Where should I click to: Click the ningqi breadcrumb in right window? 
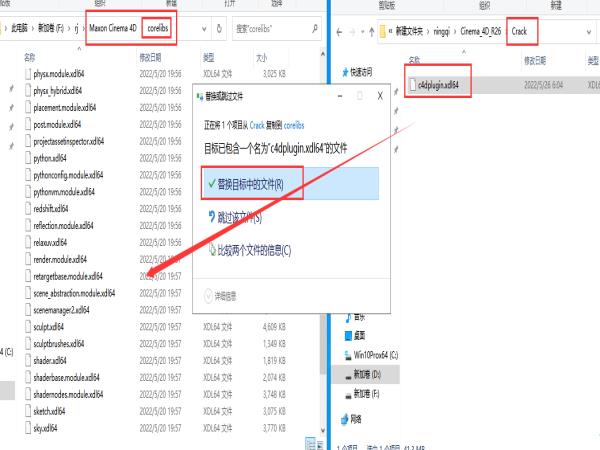(441, 31)
